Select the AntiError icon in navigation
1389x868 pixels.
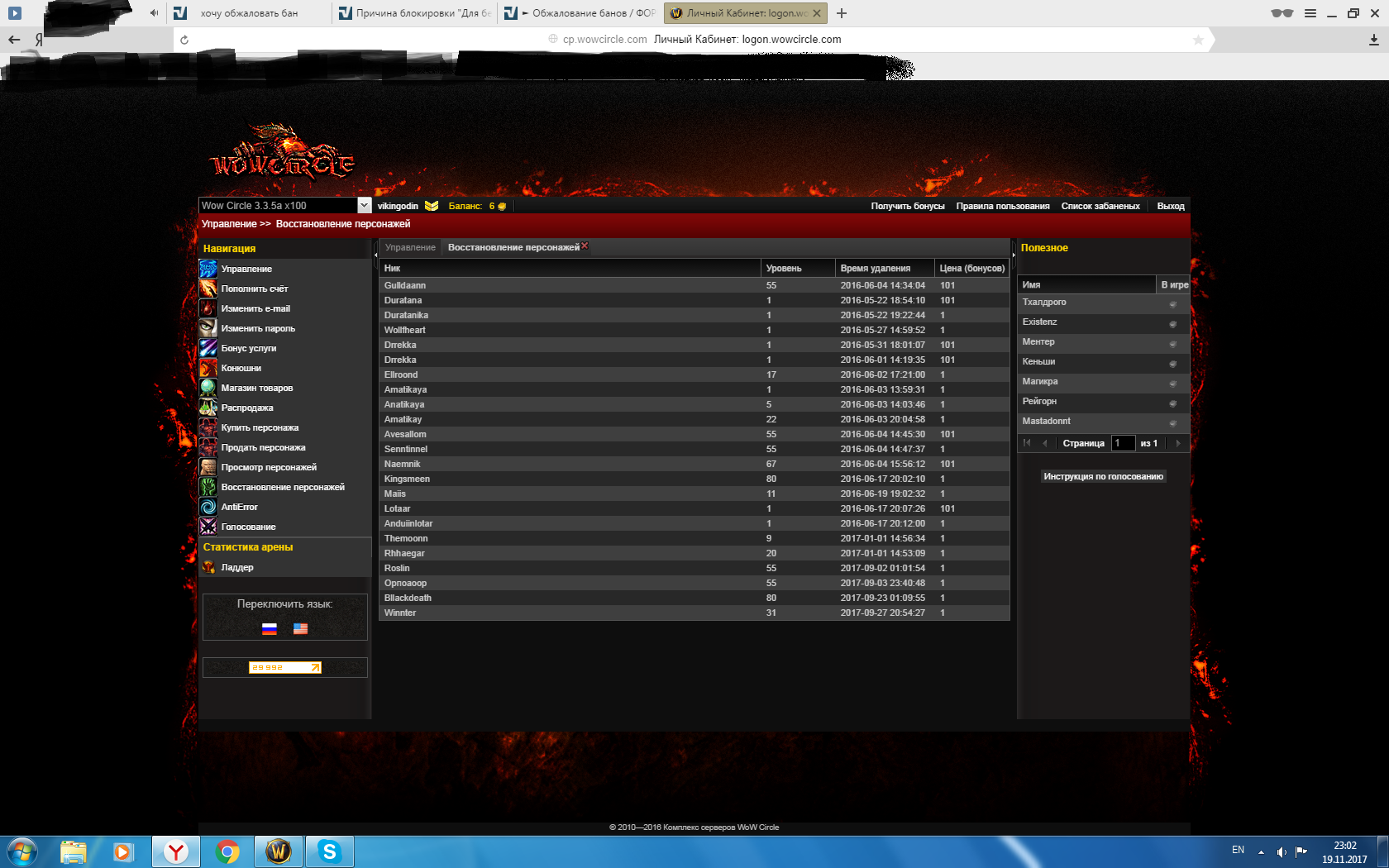pos(208,507)
